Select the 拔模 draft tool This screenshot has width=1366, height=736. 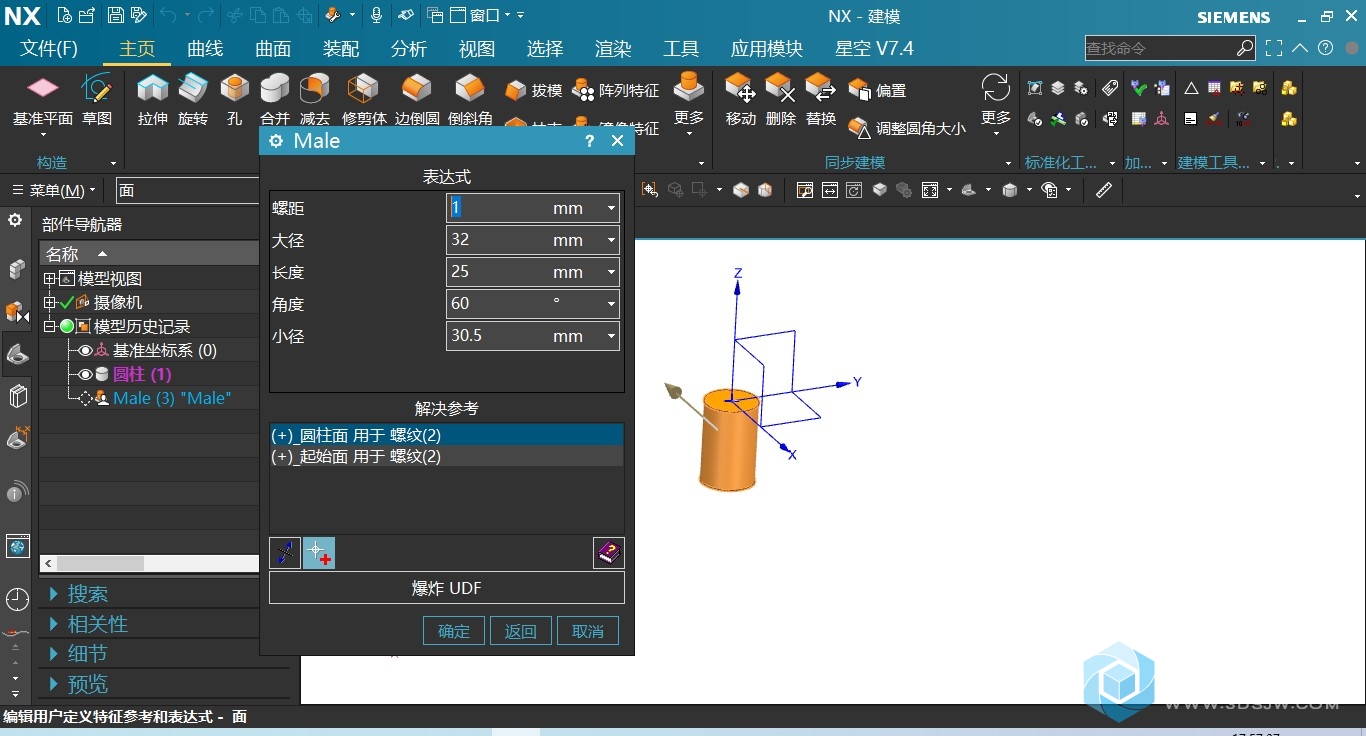pyautogui.click(x=534, y=90)
